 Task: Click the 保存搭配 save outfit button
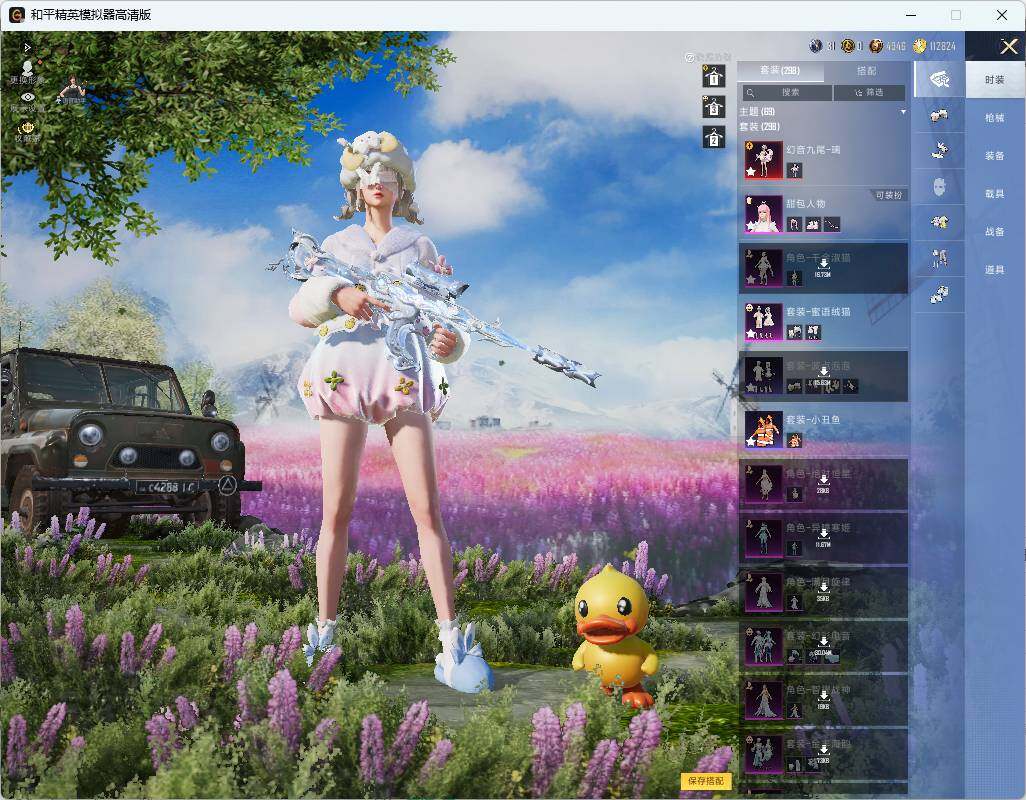706,781
